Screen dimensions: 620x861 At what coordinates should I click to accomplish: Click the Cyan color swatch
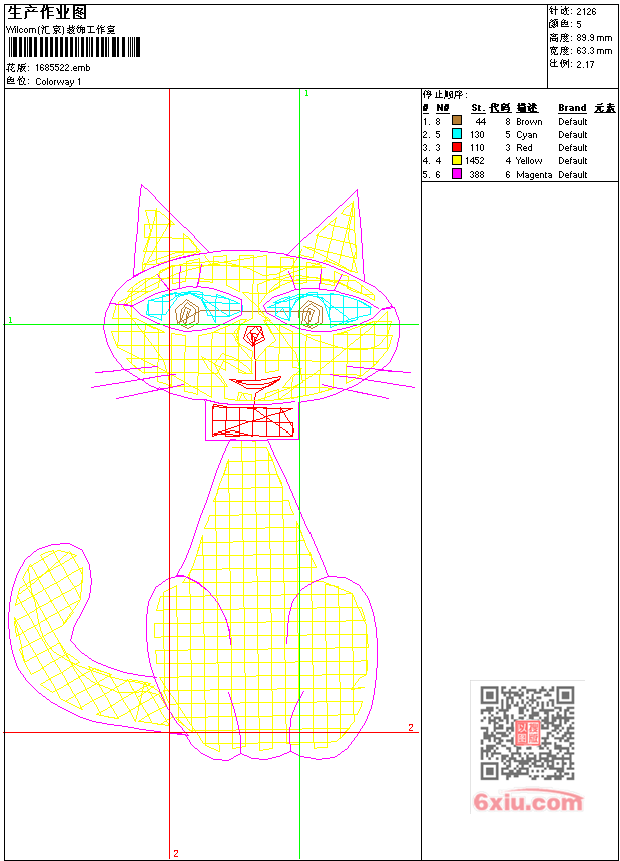[x=456, y=133]
